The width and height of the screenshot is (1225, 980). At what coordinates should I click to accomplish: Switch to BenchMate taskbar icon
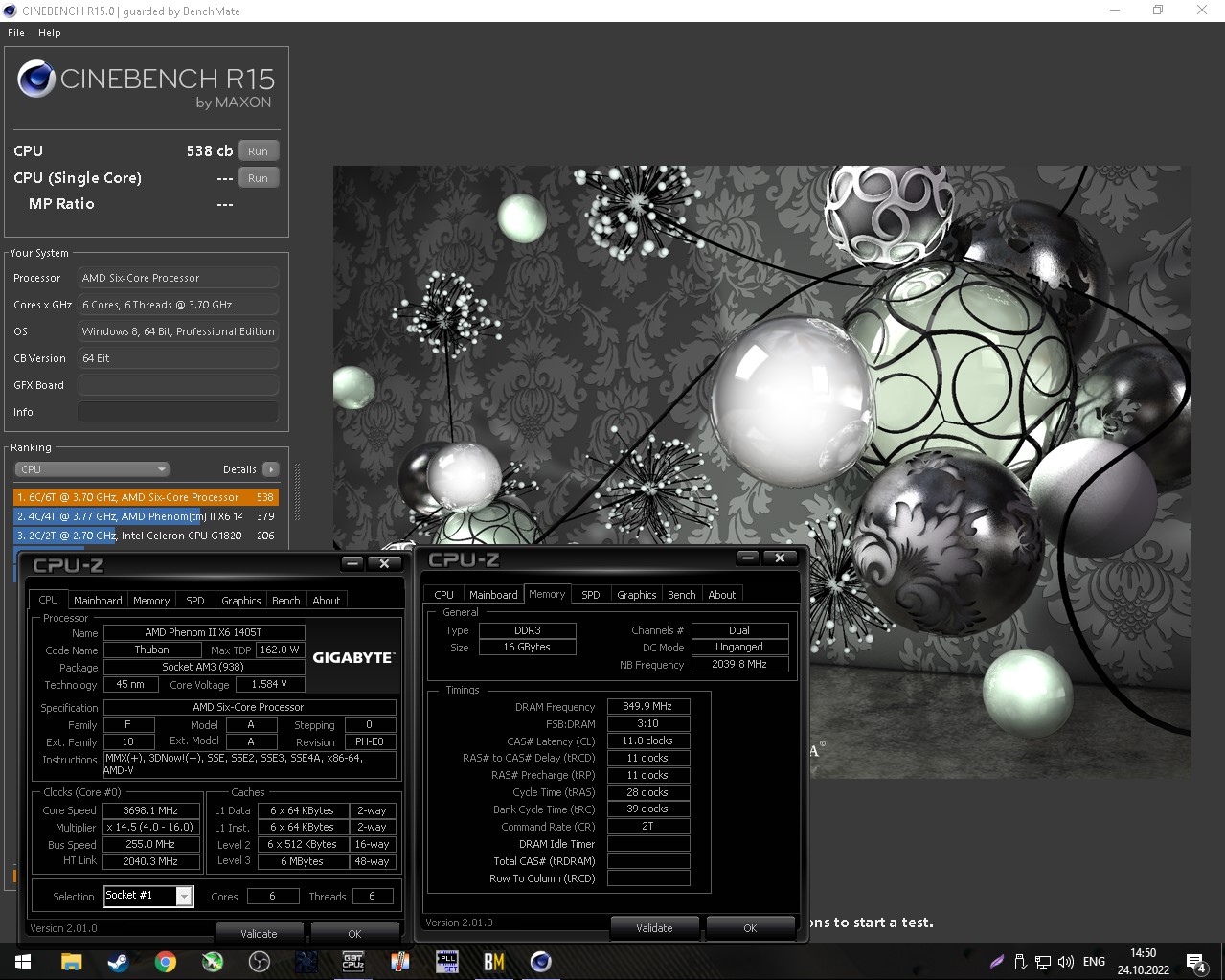[x=493, y=961]
